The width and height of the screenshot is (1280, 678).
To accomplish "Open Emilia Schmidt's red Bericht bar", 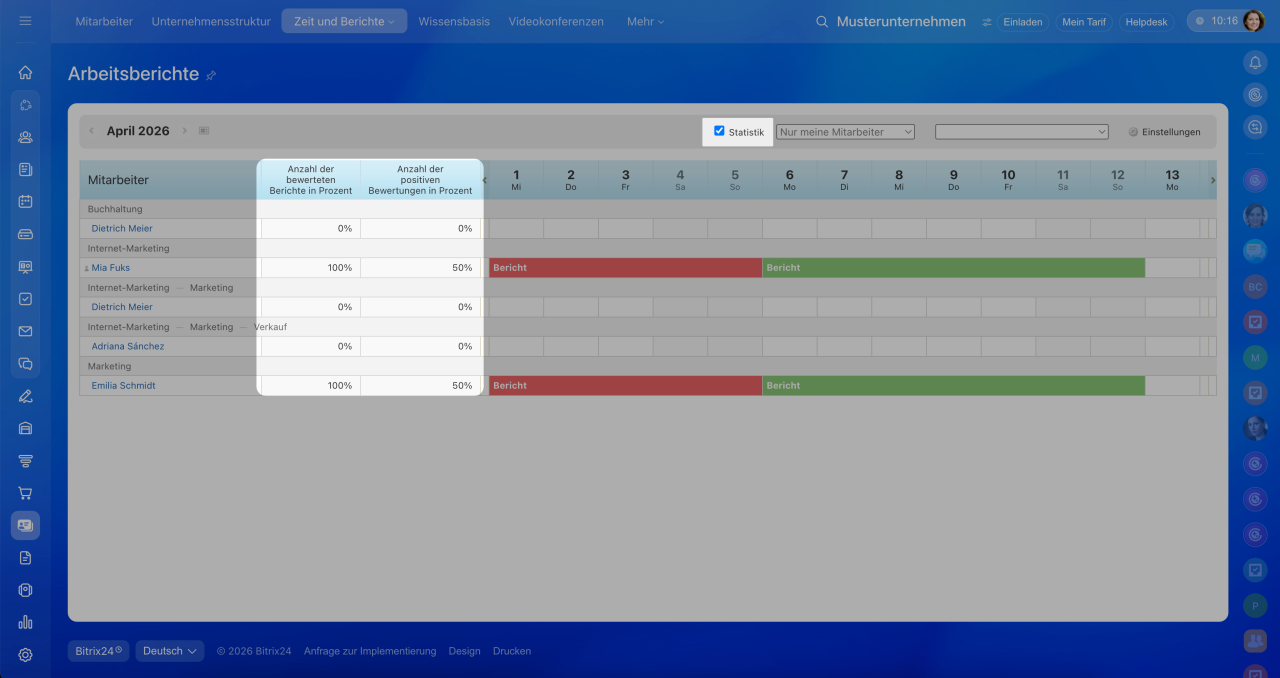I will 625,385.
